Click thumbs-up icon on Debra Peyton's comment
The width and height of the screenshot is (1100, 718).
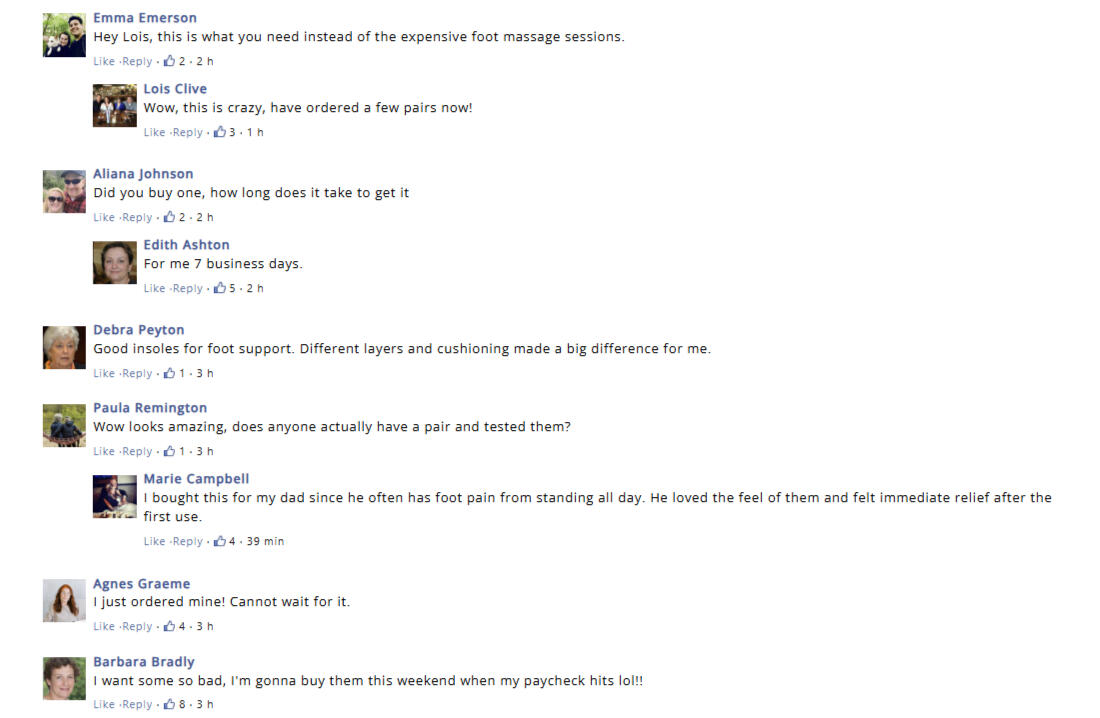pyautogui.click(x=169, y=373)
